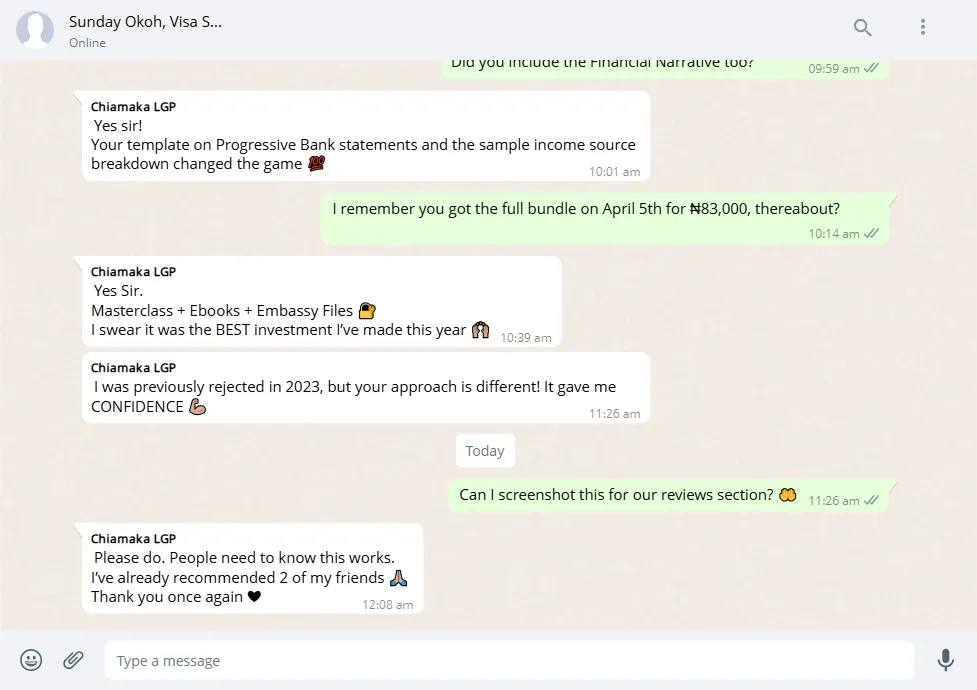Focus the Type a message field

[x=509, y=660]
